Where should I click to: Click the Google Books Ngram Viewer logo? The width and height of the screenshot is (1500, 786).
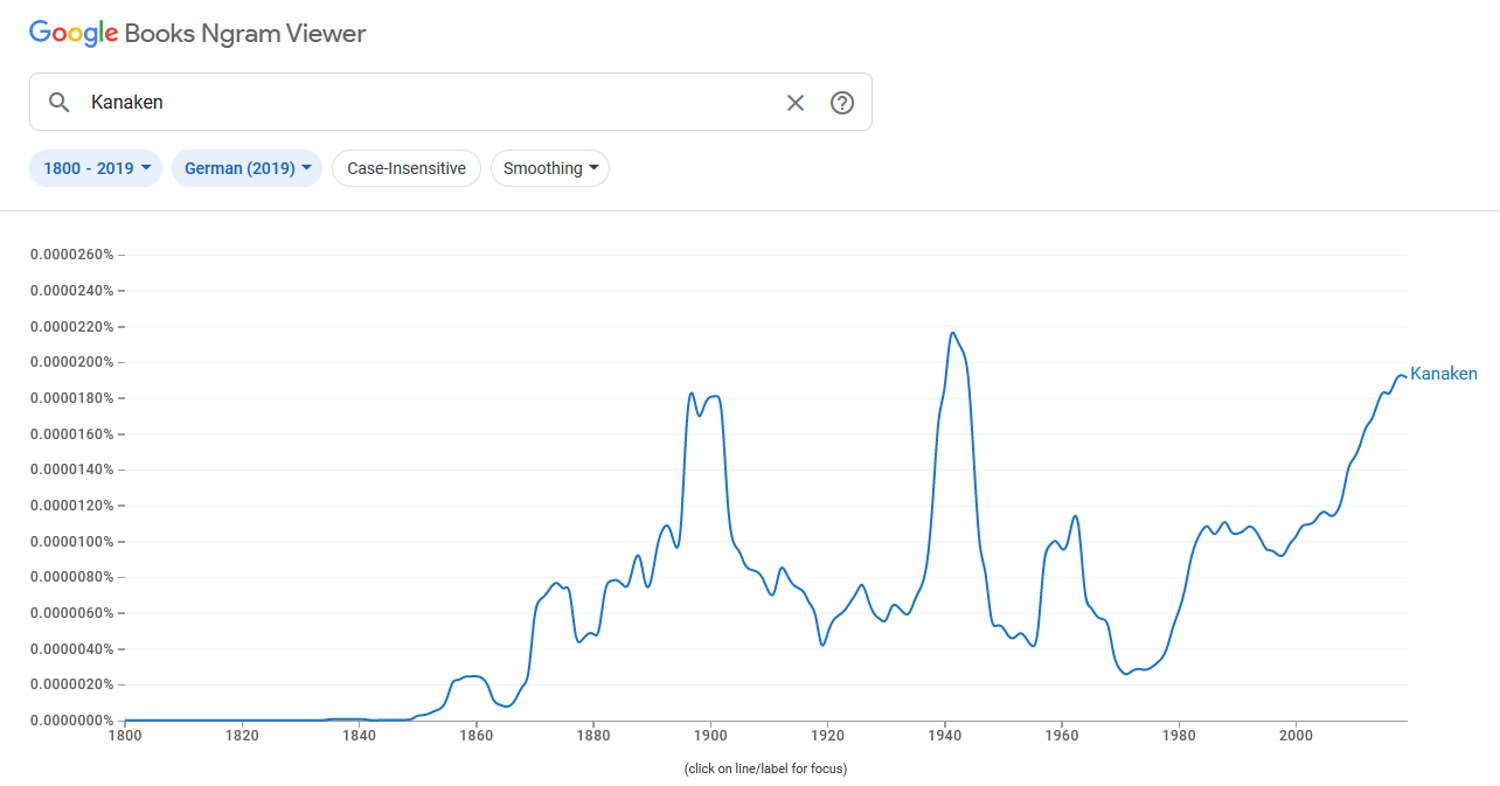(197, 33)
